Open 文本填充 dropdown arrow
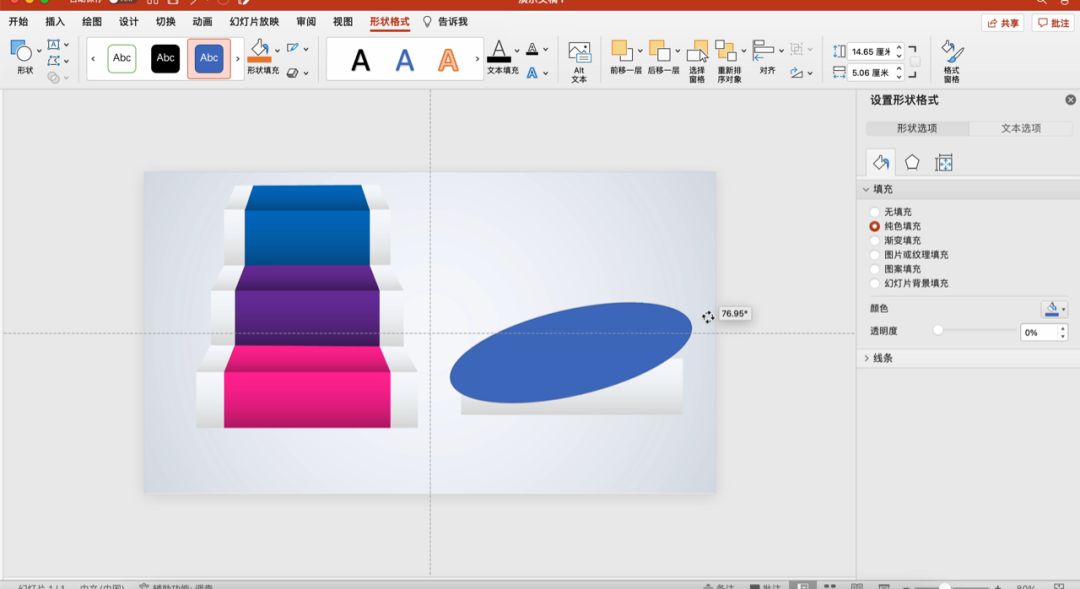 click(517, 50)
